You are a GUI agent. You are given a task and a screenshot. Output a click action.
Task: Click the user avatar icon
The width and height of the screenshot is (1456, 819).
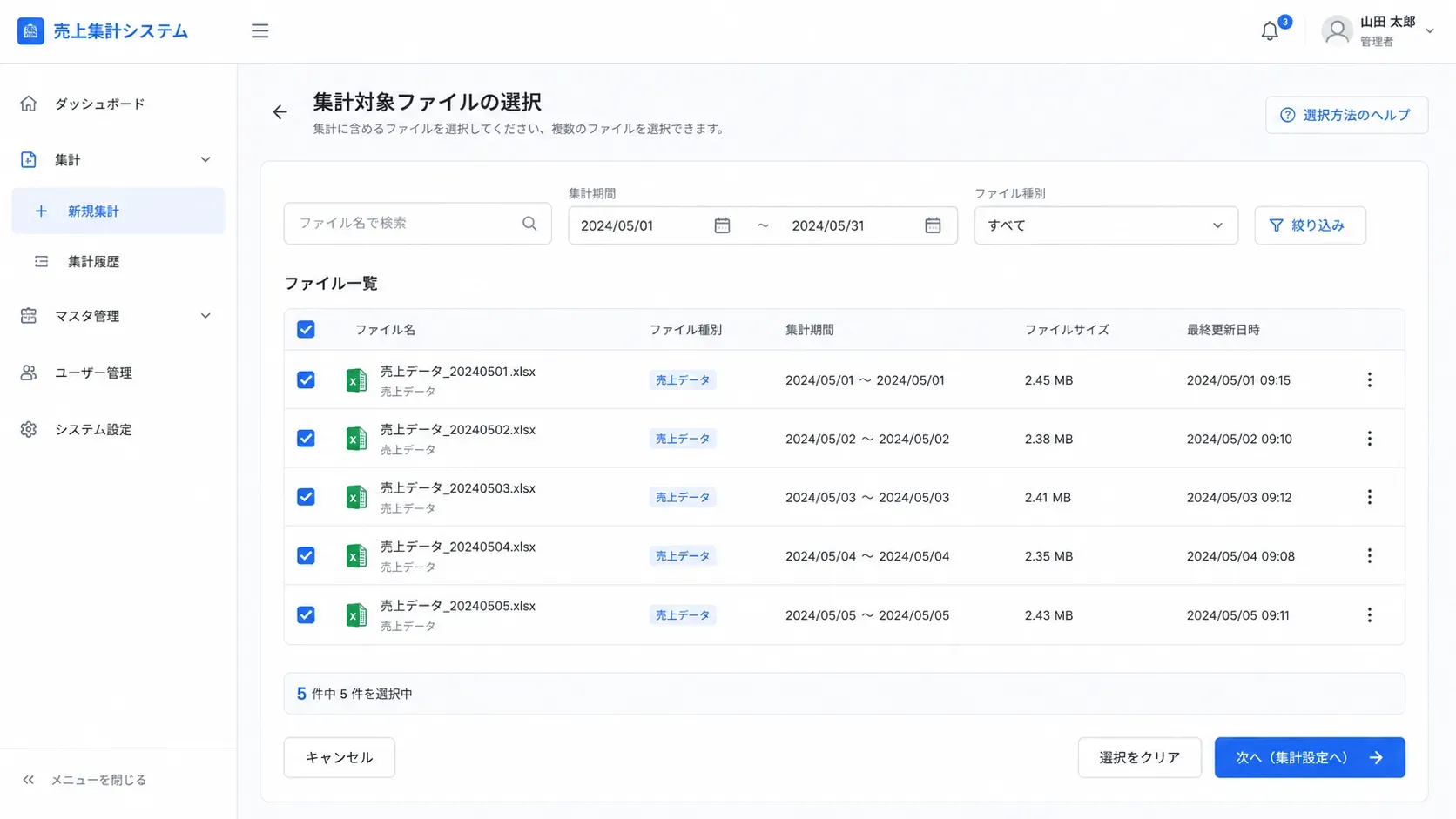point(1337,31)
